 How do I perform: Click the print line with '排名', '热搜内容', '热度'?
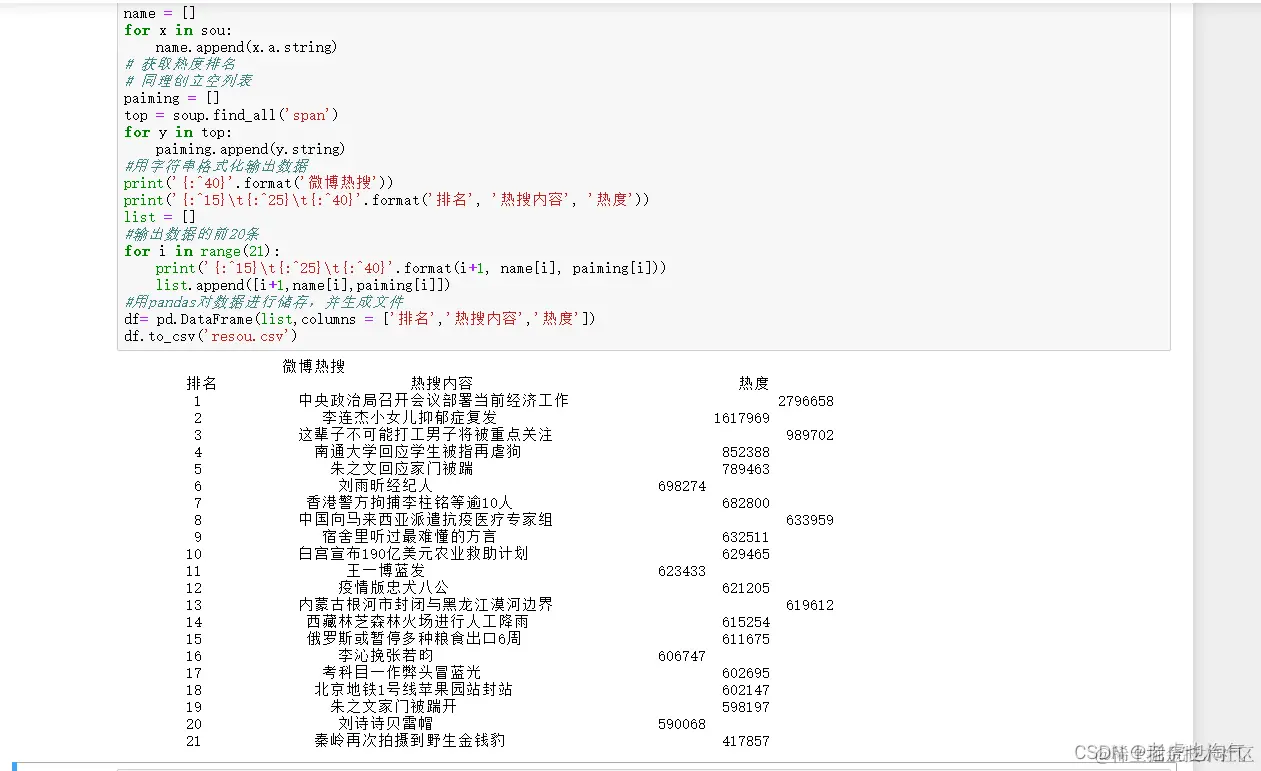click(387, 200)
